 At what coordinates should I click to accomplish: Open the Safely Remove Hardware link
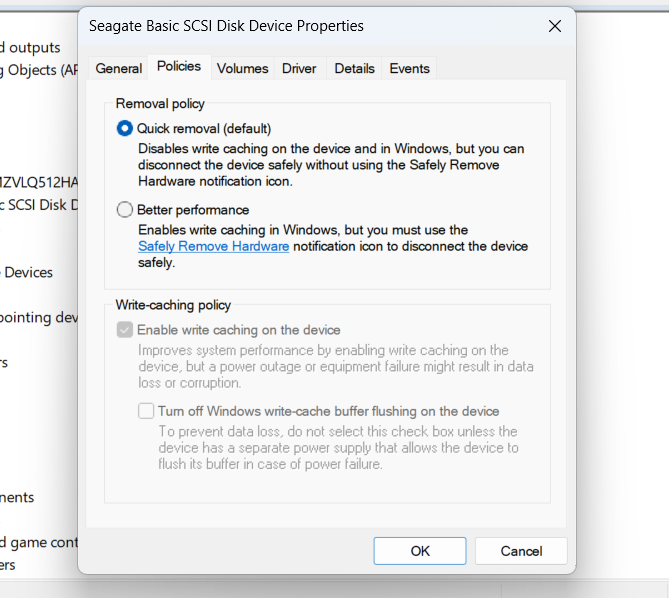pyautogui.click(x=213, y=246)
